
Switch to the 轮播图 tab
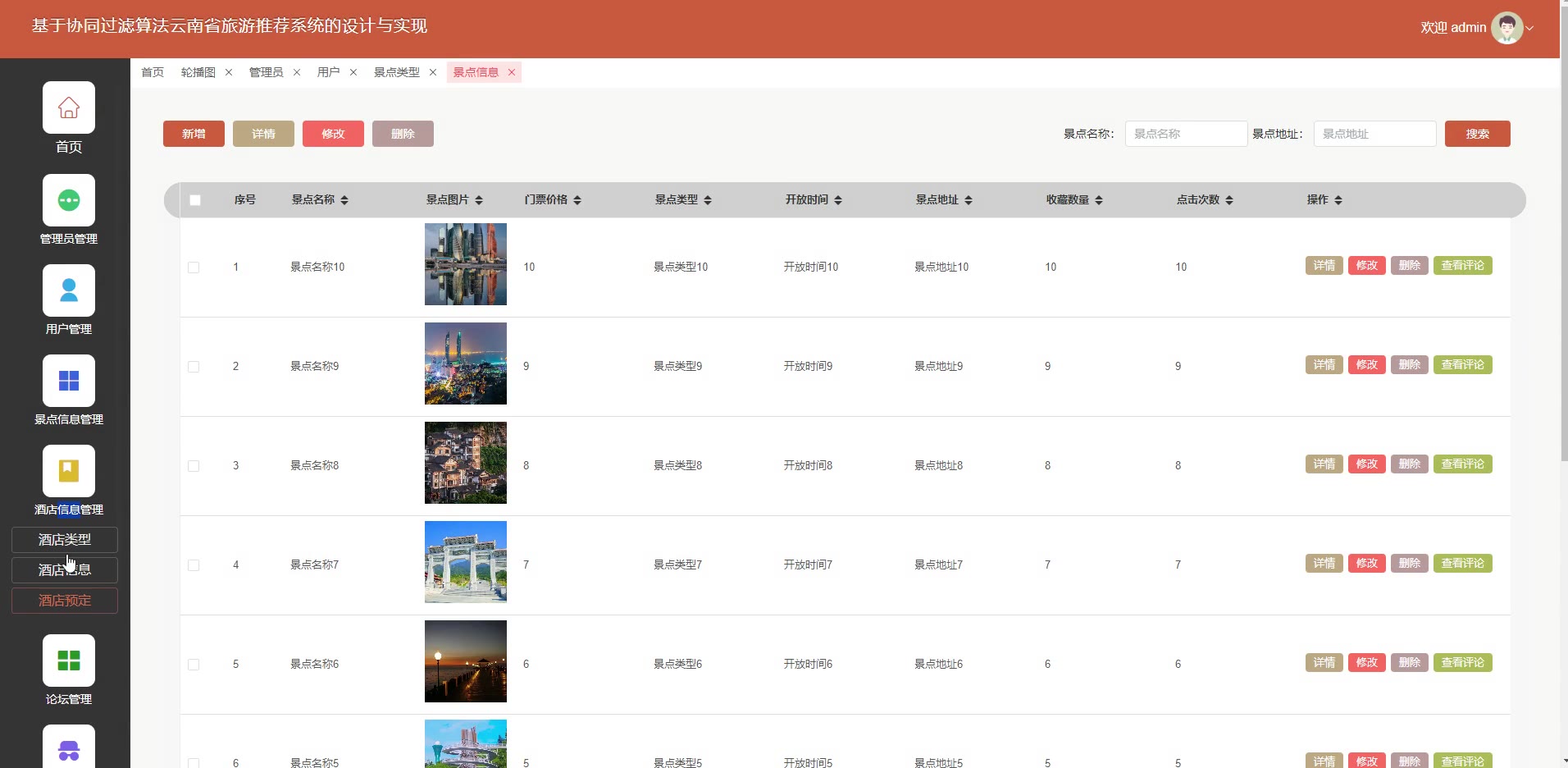point(198,72)
